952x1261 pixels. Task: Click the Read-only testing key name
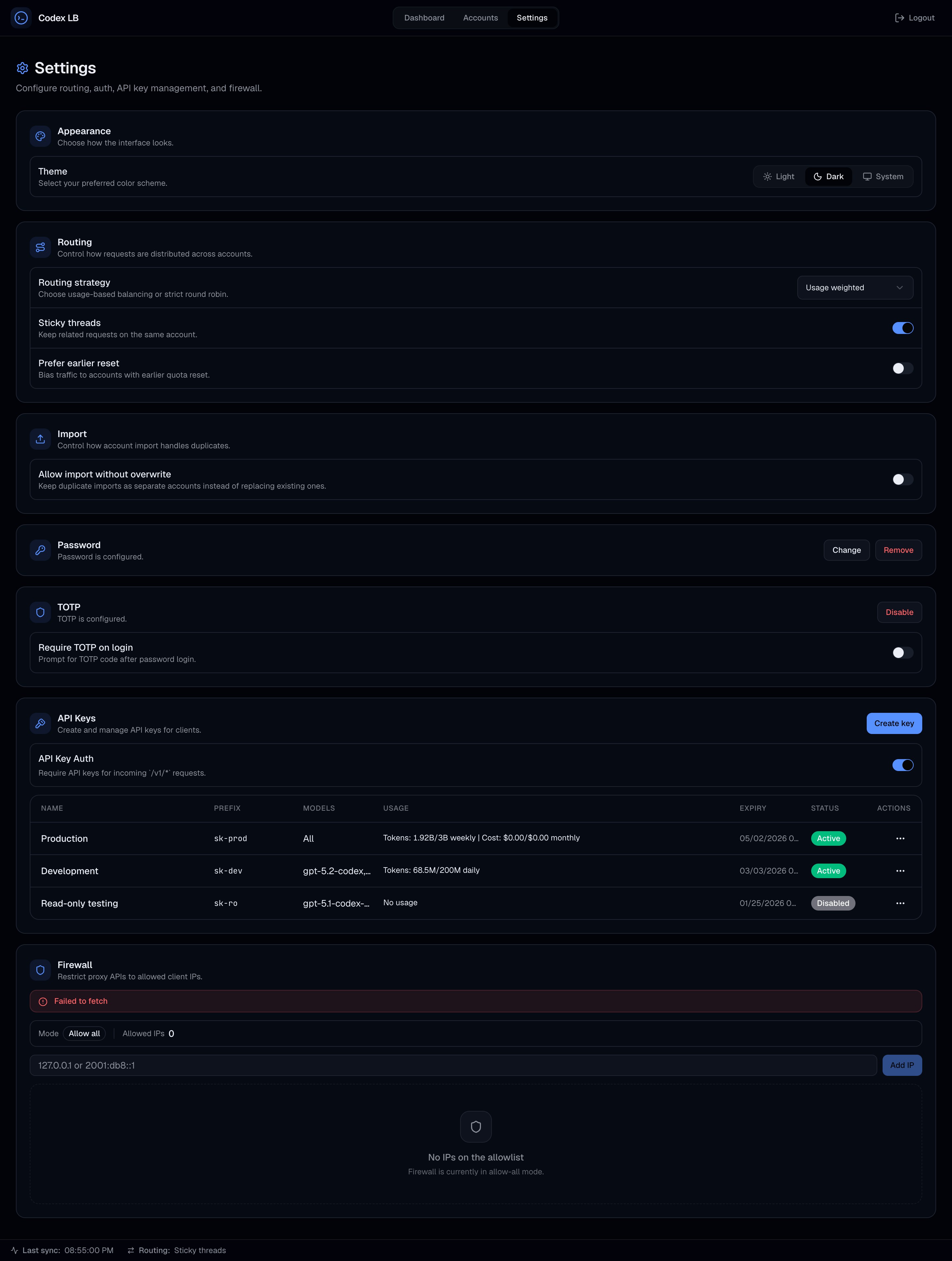pos(79,904)
